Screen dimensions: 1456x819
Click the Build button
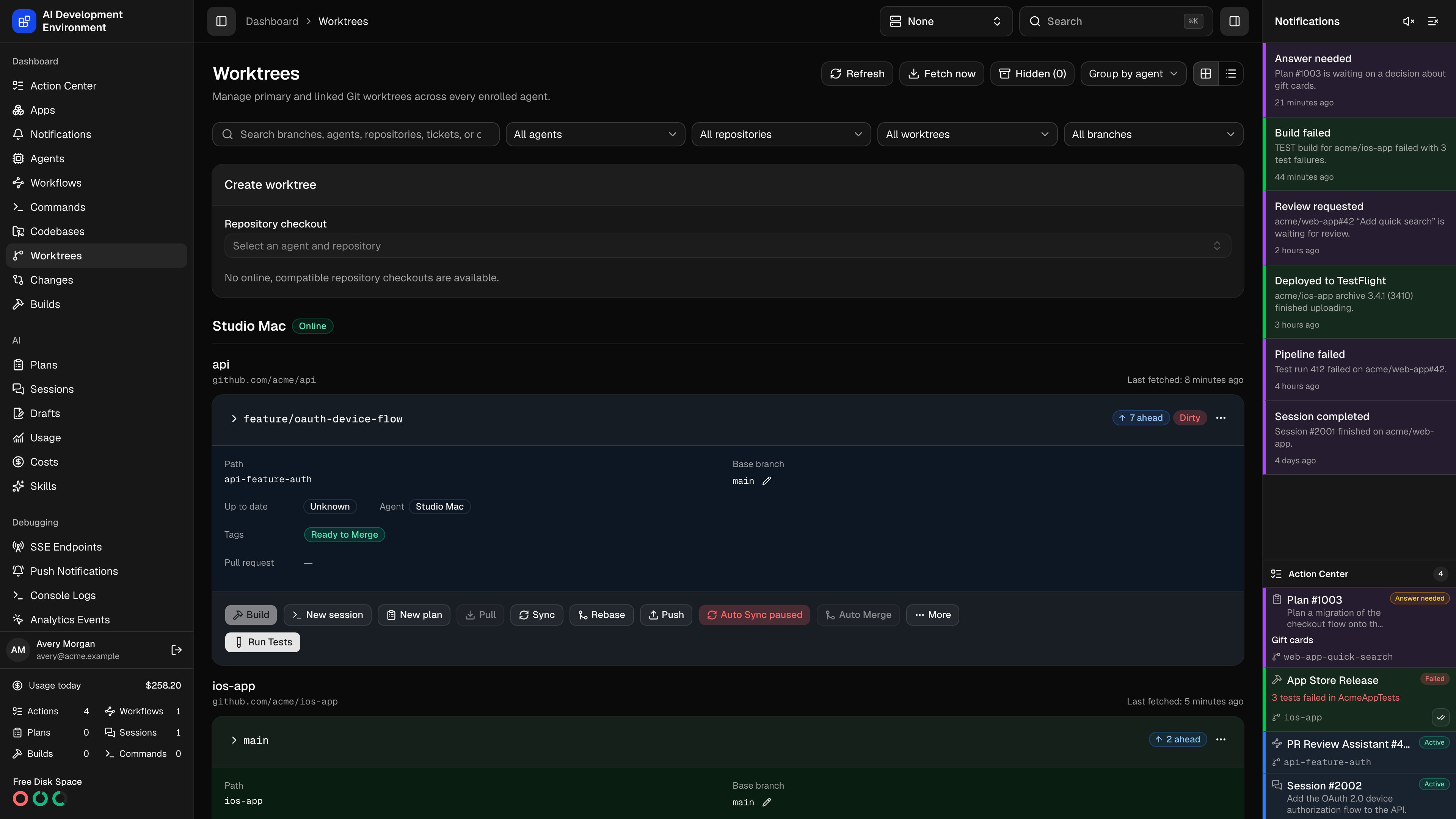click(251, 615)
